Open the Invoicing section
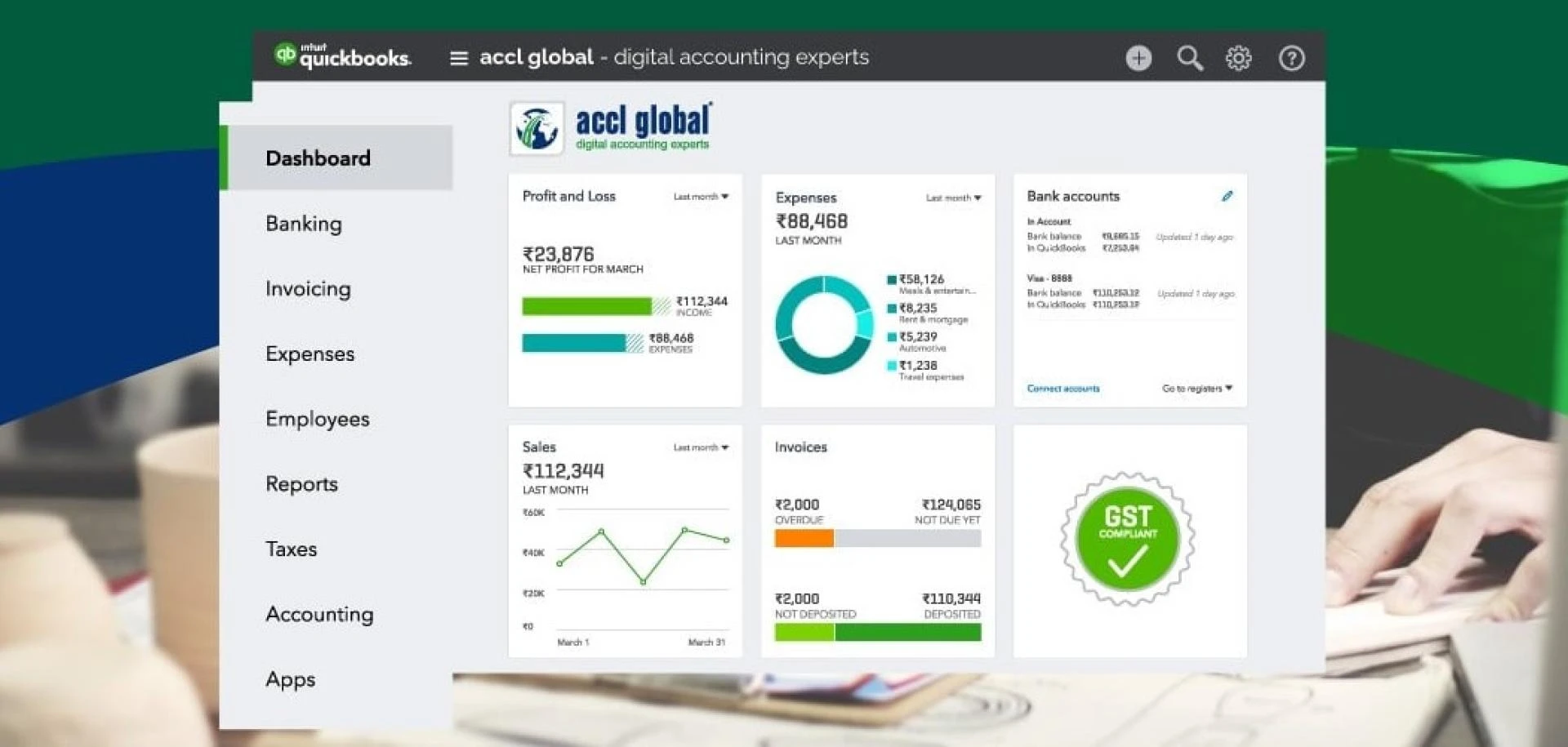Image resolution: width=1568 pixels, height=747 pixels. pos(308,288)
